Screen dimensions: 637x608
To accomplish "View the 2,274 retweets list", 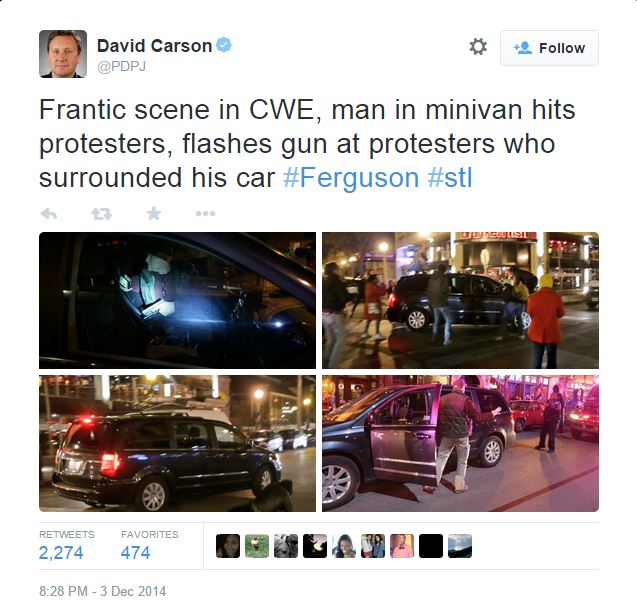I will pyautogui.click(x=61, y=552).
